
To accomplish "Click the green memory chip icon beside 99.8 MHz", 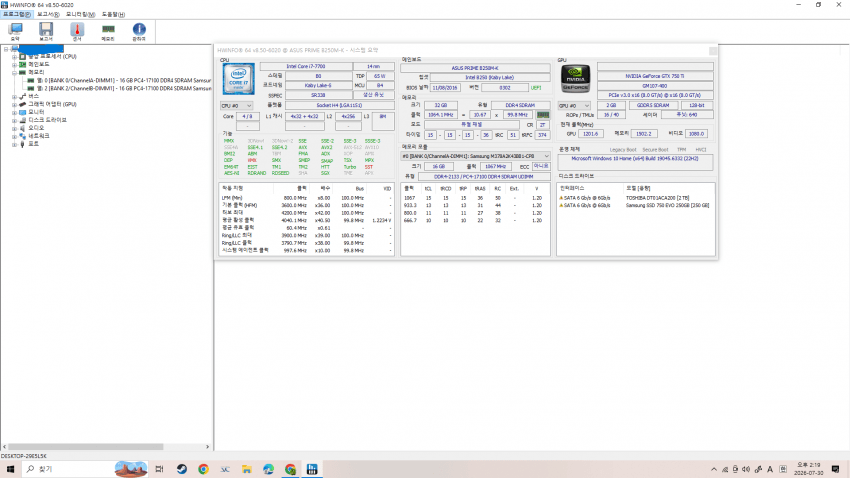I will 543,115.
